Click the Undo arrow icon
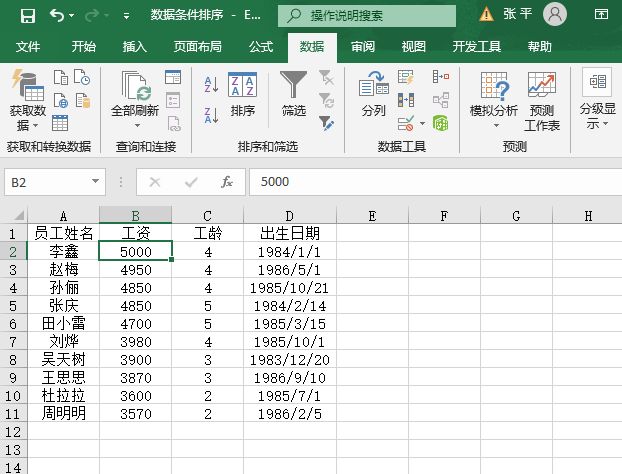The height and width of the screenshot is (474, 622). pos(56,15)
